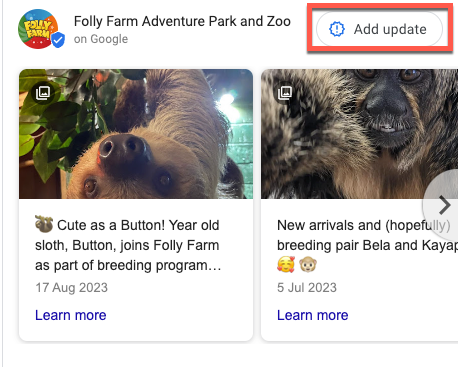
Task: Open the sloth photo thumbnail
Action: [x=136, y=134]
